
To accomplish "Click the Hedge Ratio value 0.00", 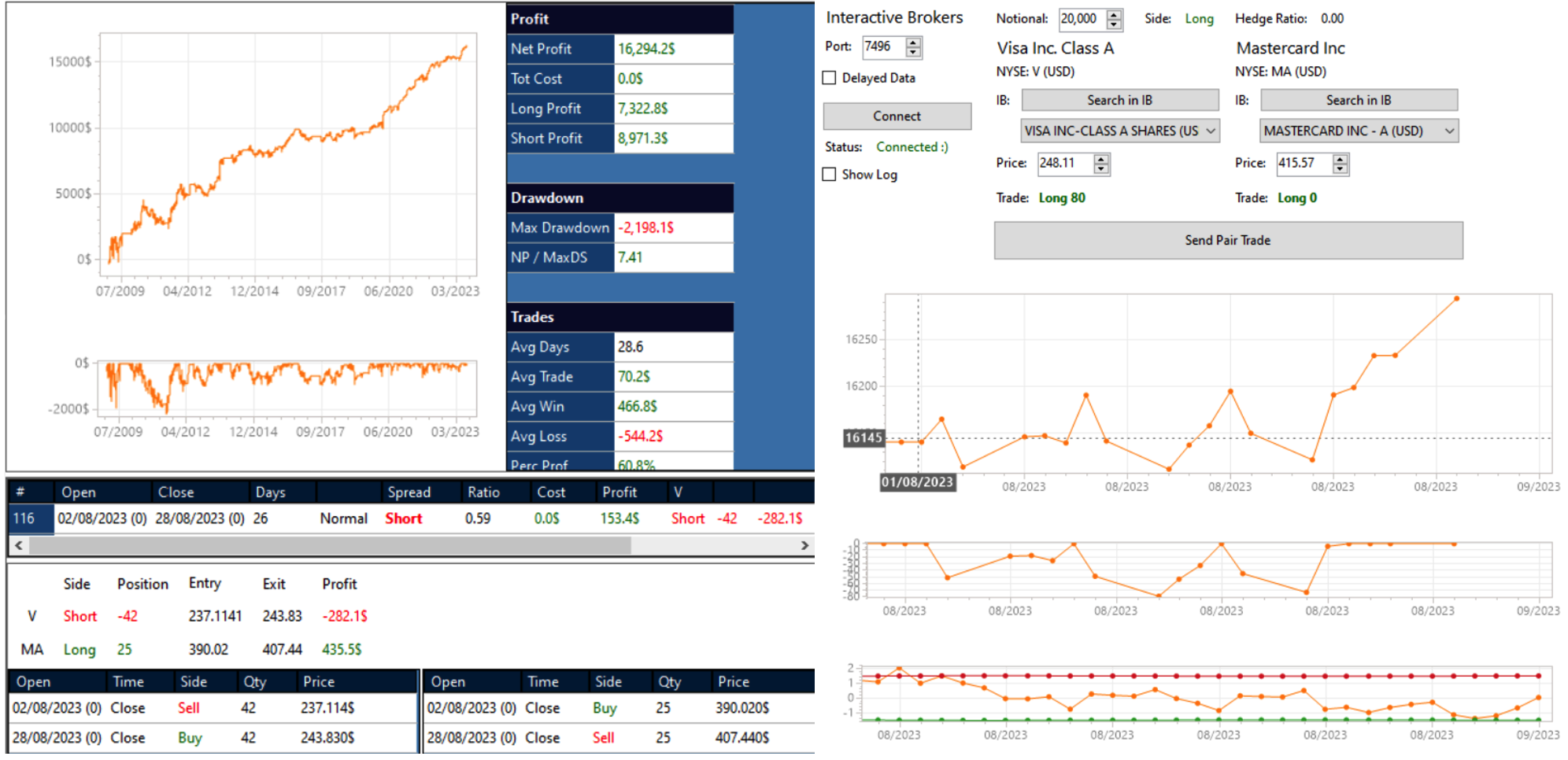I will coord(1332,19).
